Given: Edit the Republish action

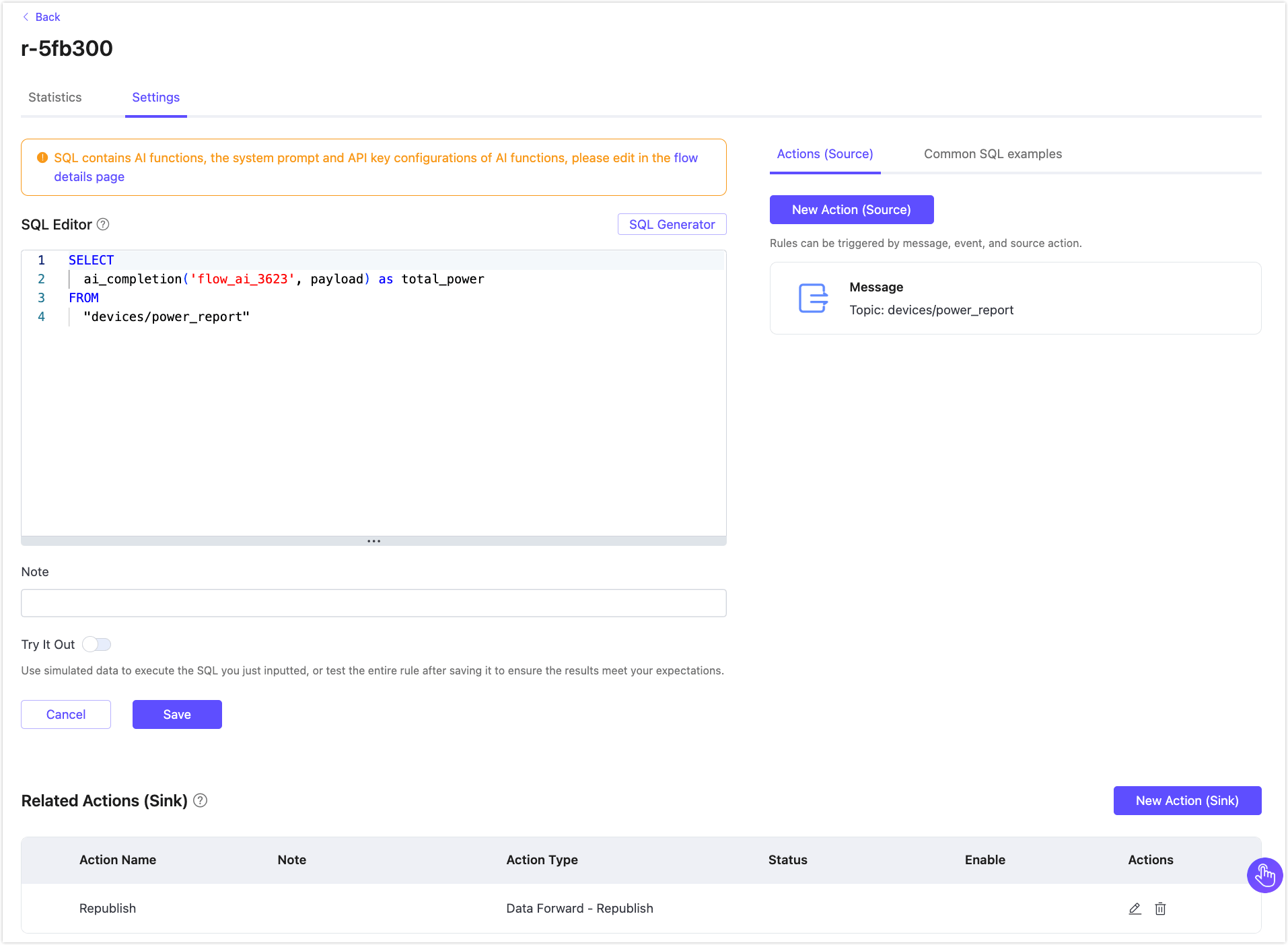Looking at the screenshot, I should tap(1135, 909).
